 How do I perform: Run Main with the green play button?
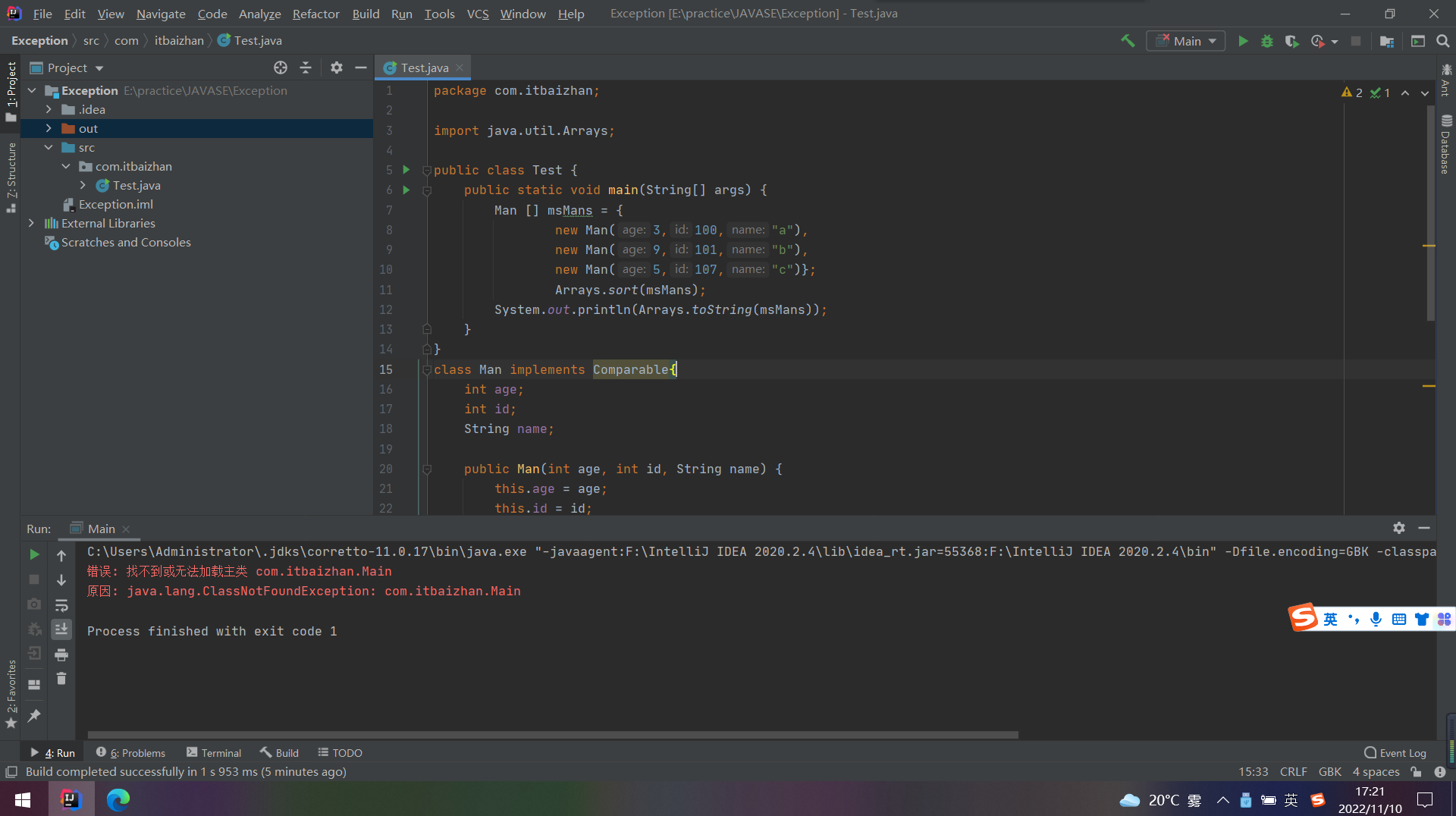tap(1243, 41)
